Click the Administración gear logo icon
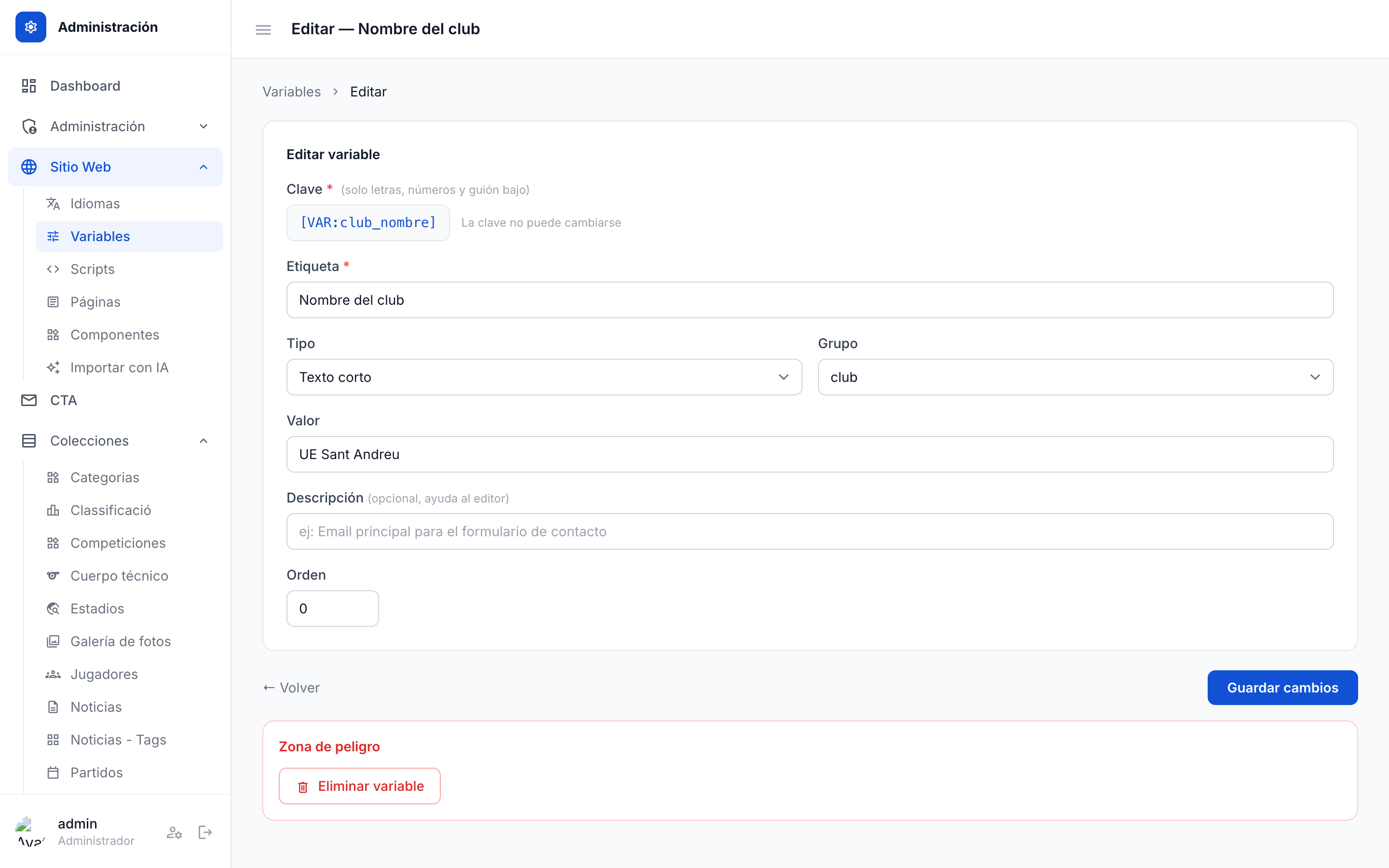The width and height of the screenshot is (1389, 868). coord(30,27)
